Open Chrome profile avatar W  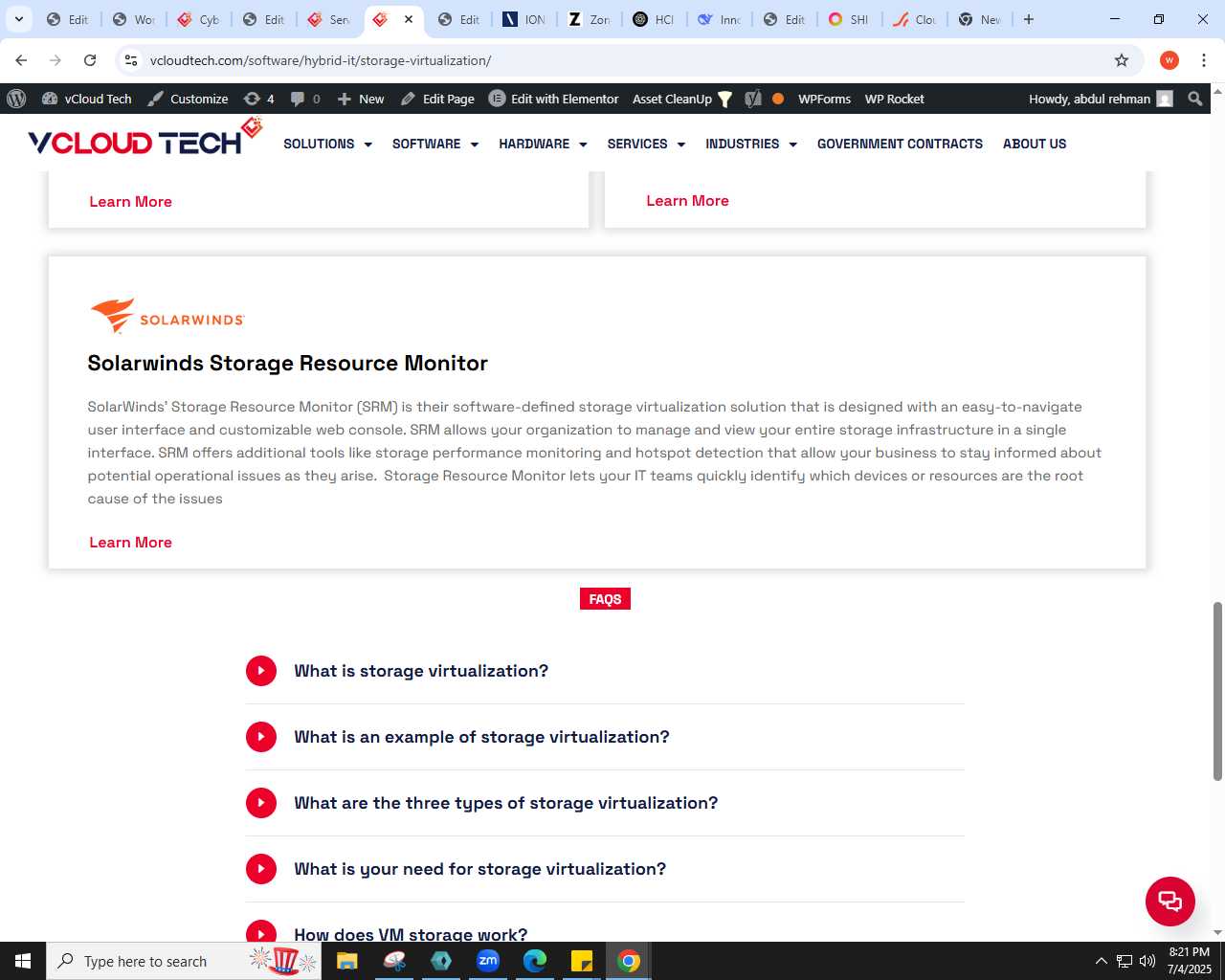coord(1169,60)
